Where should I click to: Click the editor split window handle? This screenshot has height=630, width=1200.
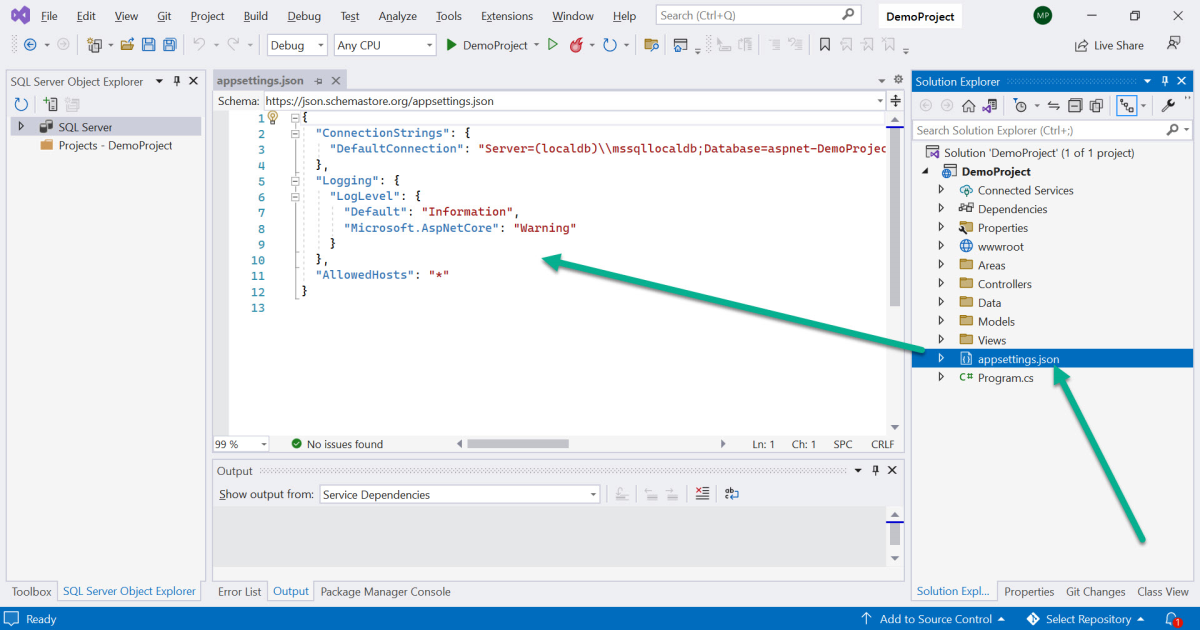pos(895,101)
